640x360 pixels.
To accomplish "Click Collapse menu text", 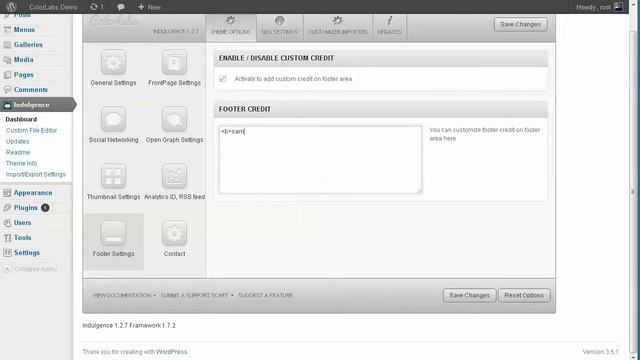I will tap(36, 269).
